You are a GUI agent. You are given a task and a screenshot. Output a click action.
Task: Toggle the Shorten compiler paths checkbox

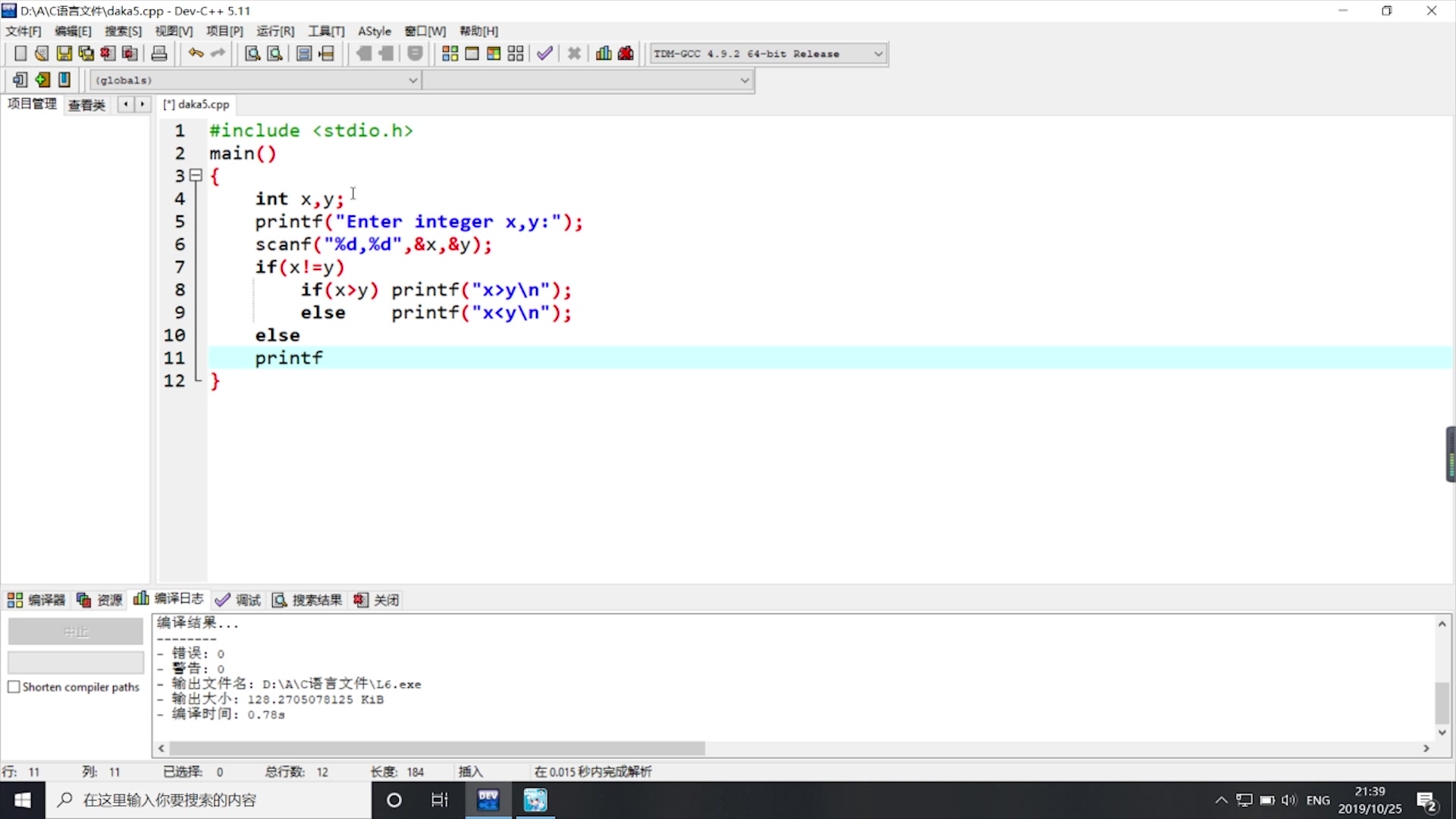[14, 687]
